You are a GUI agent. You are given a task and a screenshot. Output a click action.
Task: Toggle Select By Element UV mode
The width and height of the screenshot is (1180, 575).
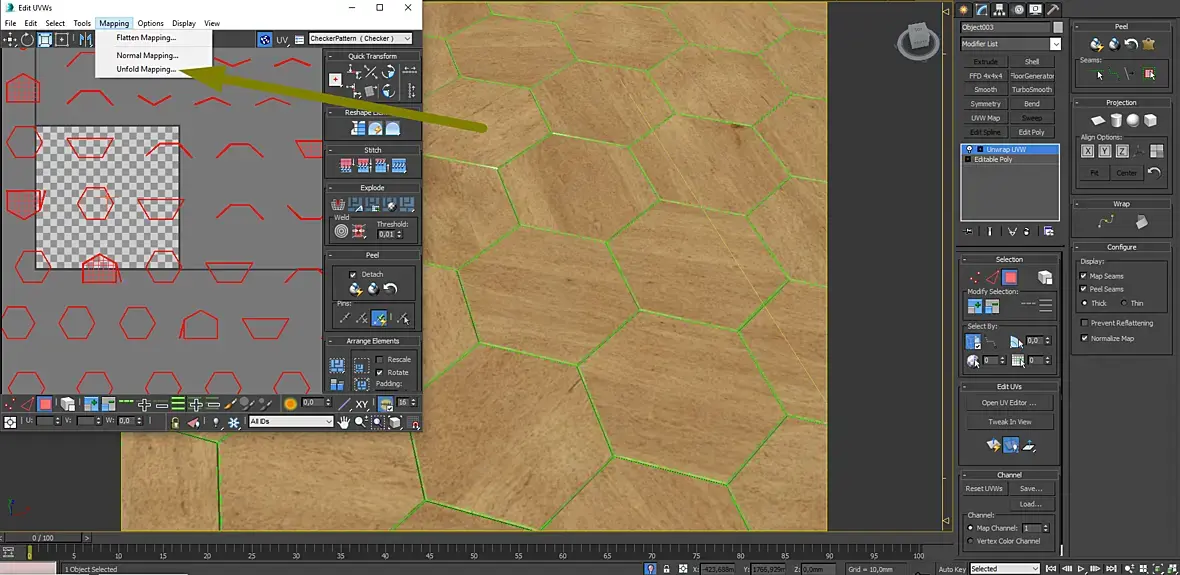(68, 404)
